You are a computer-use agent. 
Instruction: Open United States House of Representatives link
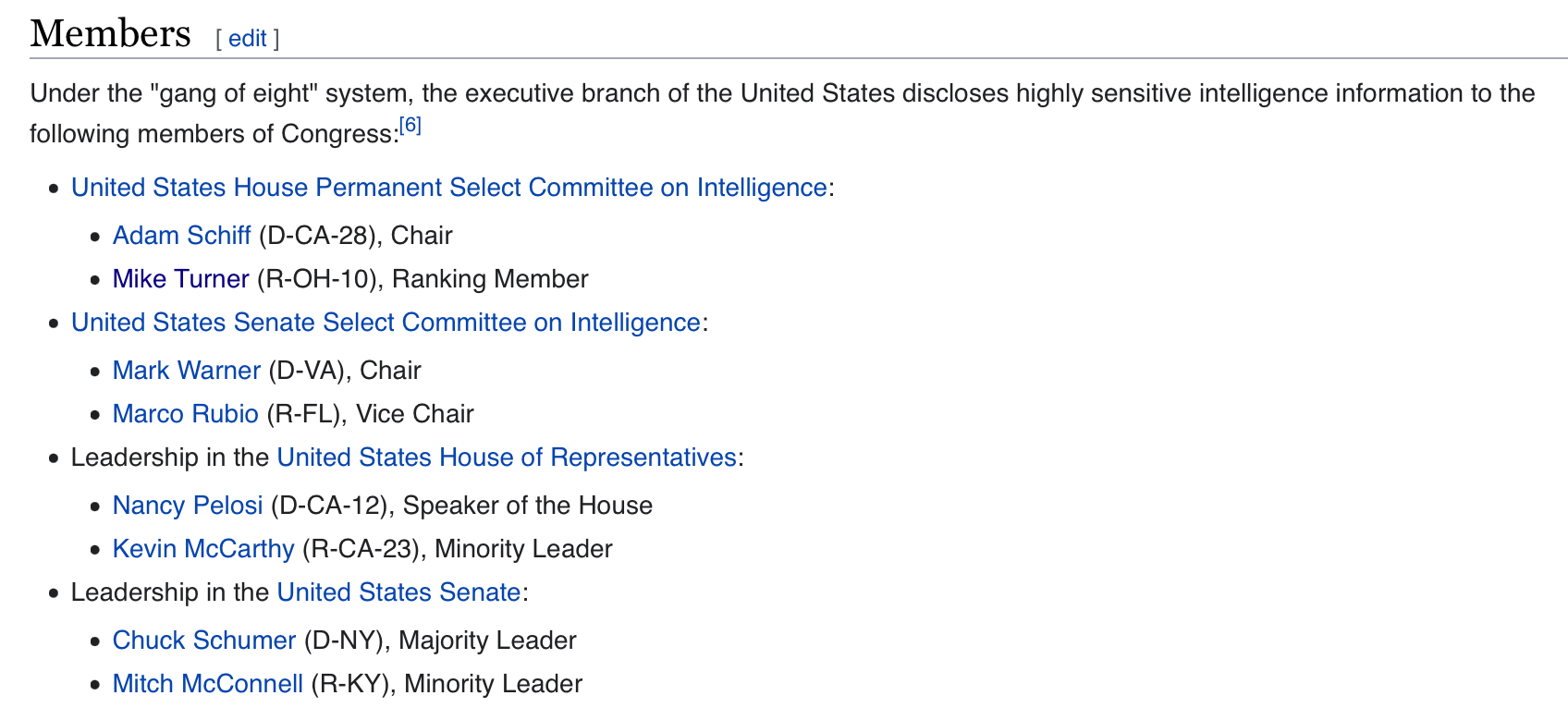click(507, 458)
